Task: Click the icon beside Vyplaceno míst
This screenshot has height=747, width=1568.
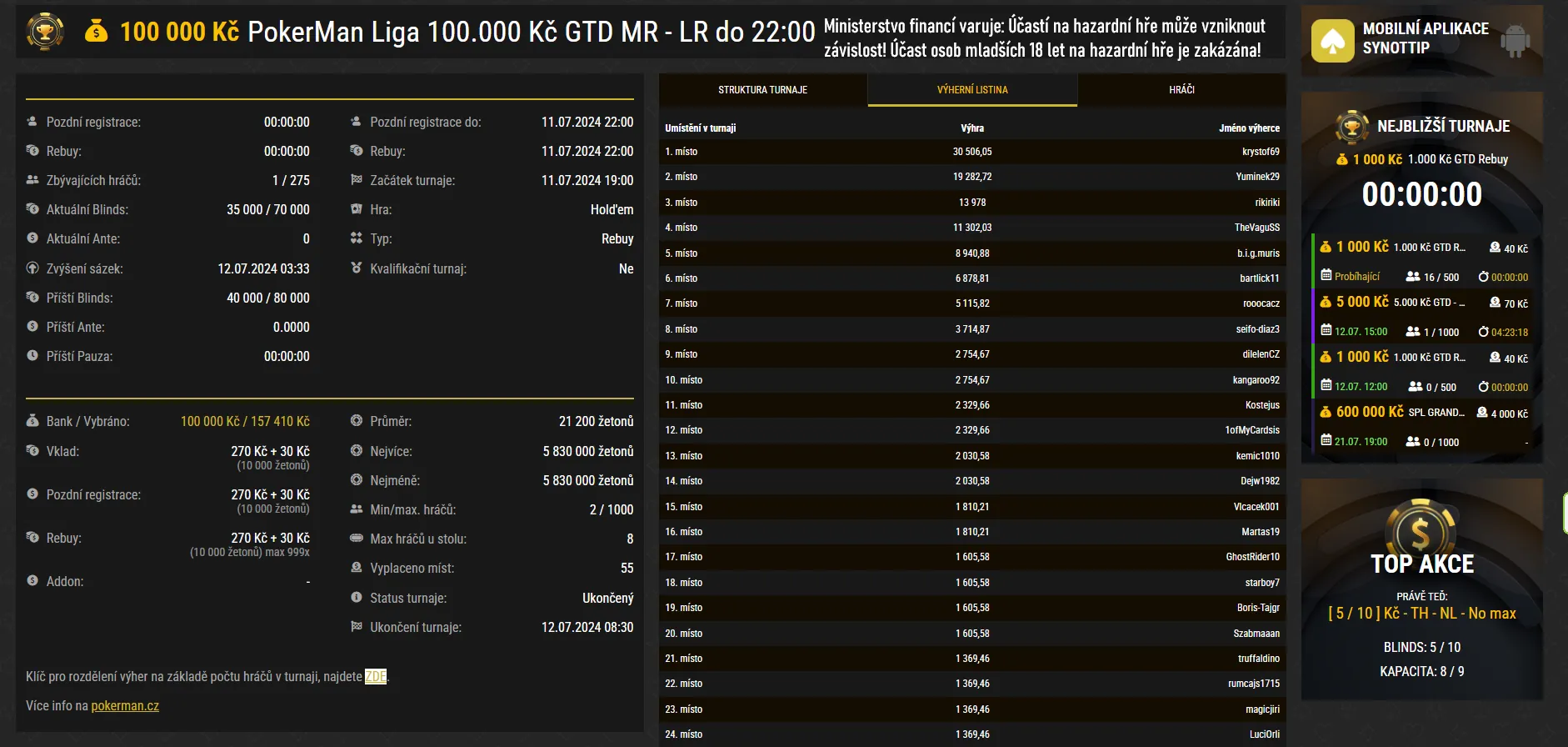Action: coord(357,568)
